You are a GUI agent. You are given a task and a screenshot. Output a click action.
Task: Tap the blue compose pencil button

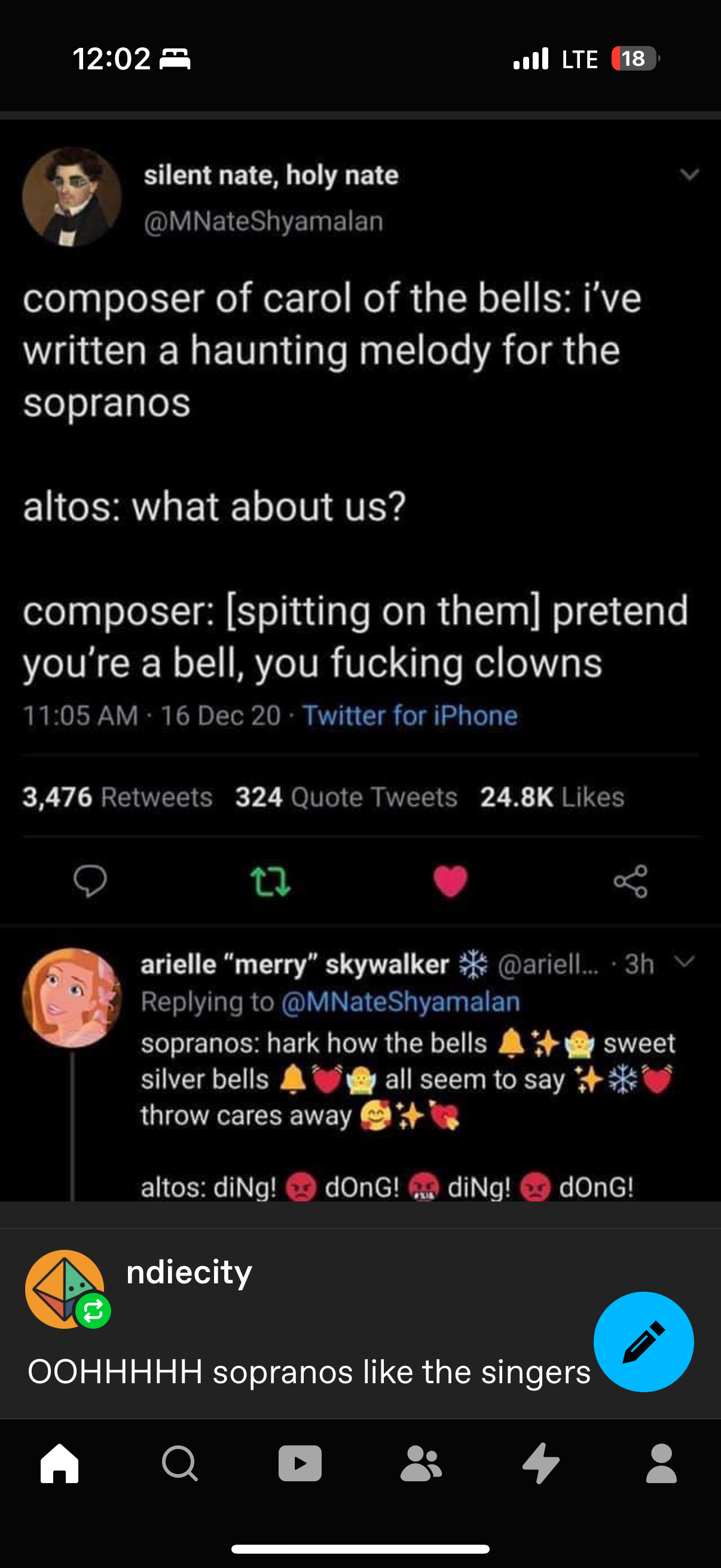pos(643,1341)
